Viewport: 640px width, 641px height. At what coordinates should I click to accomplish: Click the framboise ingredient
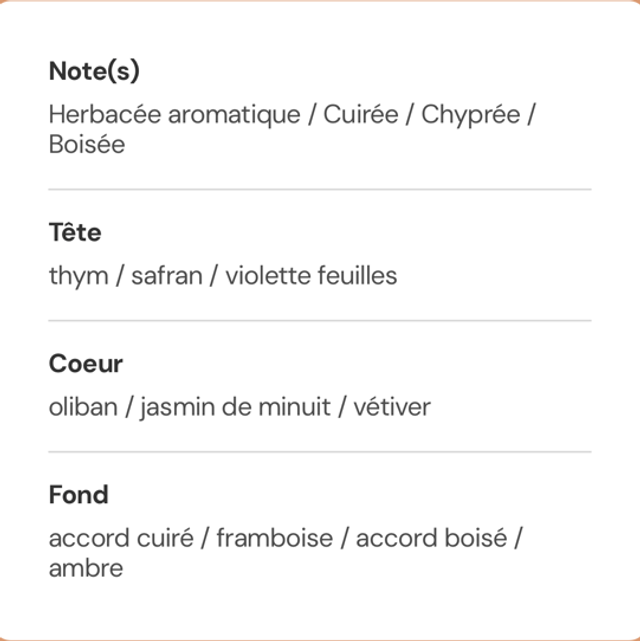coord(274,538)
